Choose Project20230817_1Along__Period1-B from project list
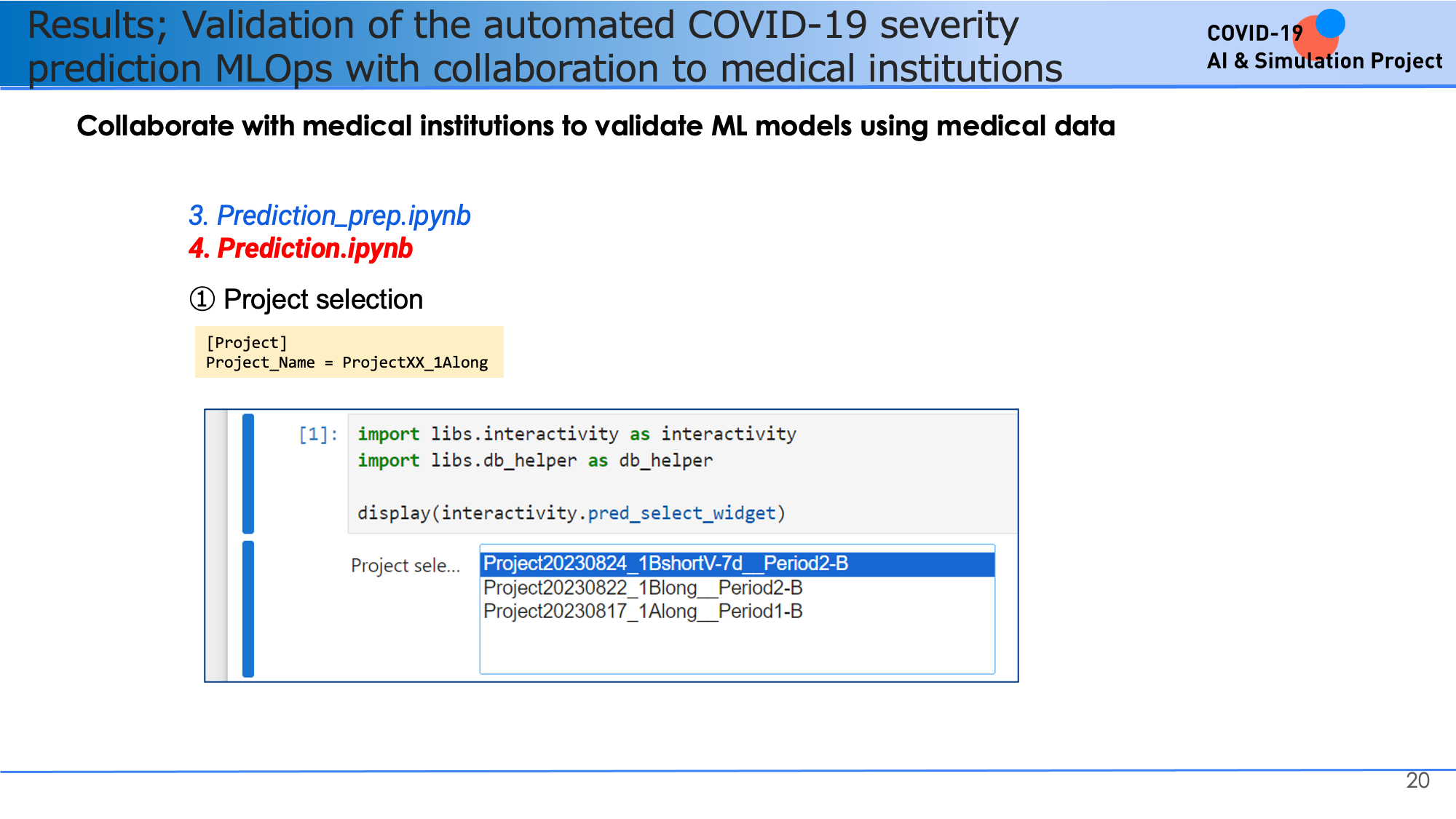 [x=643, y=612]
